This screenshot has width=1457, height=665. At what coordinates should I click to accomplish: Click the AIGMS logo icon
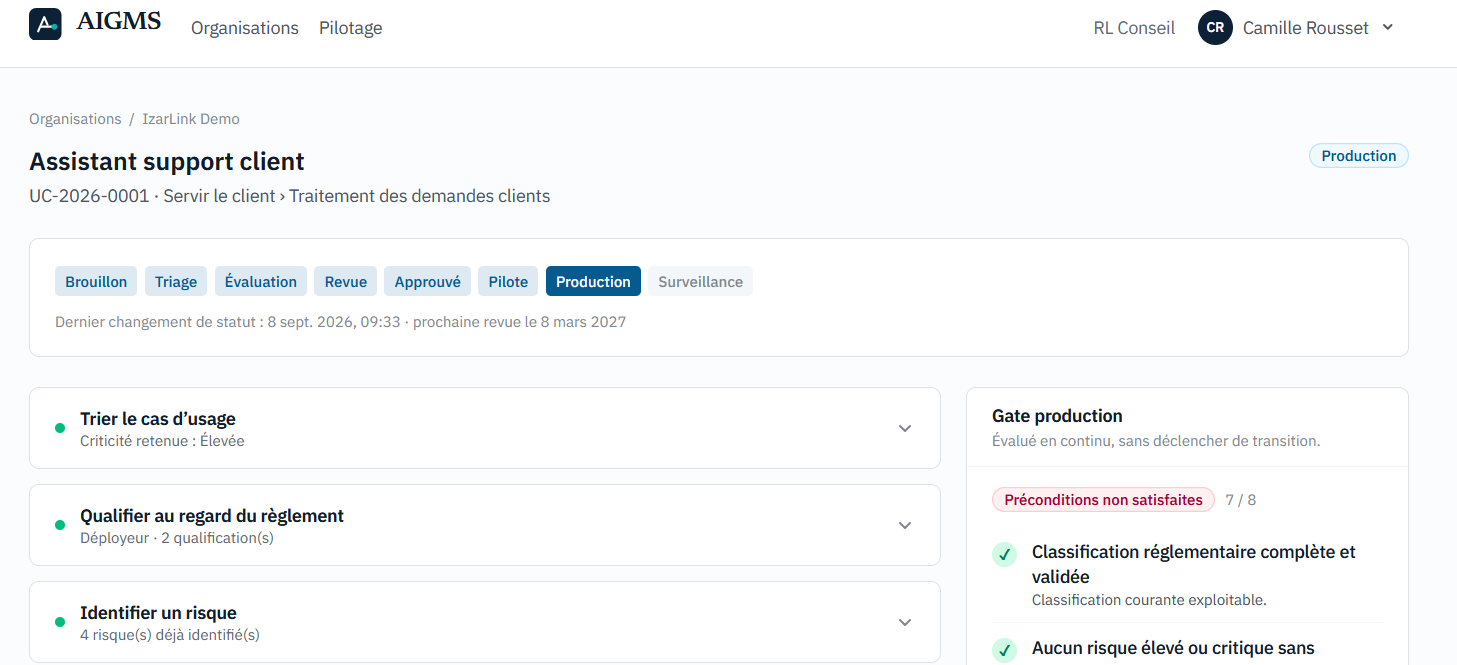[45, 24]
